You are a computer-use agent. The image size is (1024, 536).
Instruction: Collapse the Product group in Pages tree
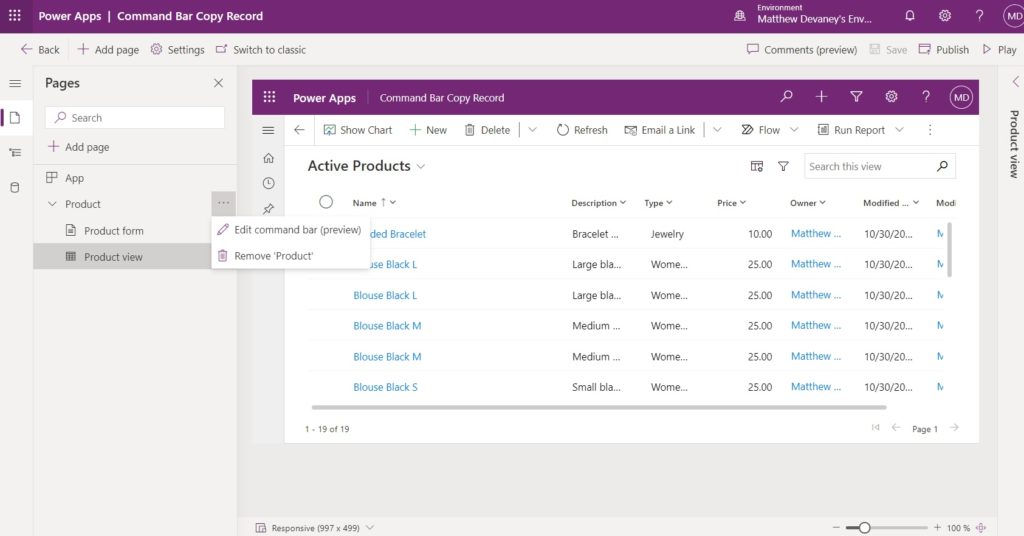pyautogui.click(x=52, y=204)
